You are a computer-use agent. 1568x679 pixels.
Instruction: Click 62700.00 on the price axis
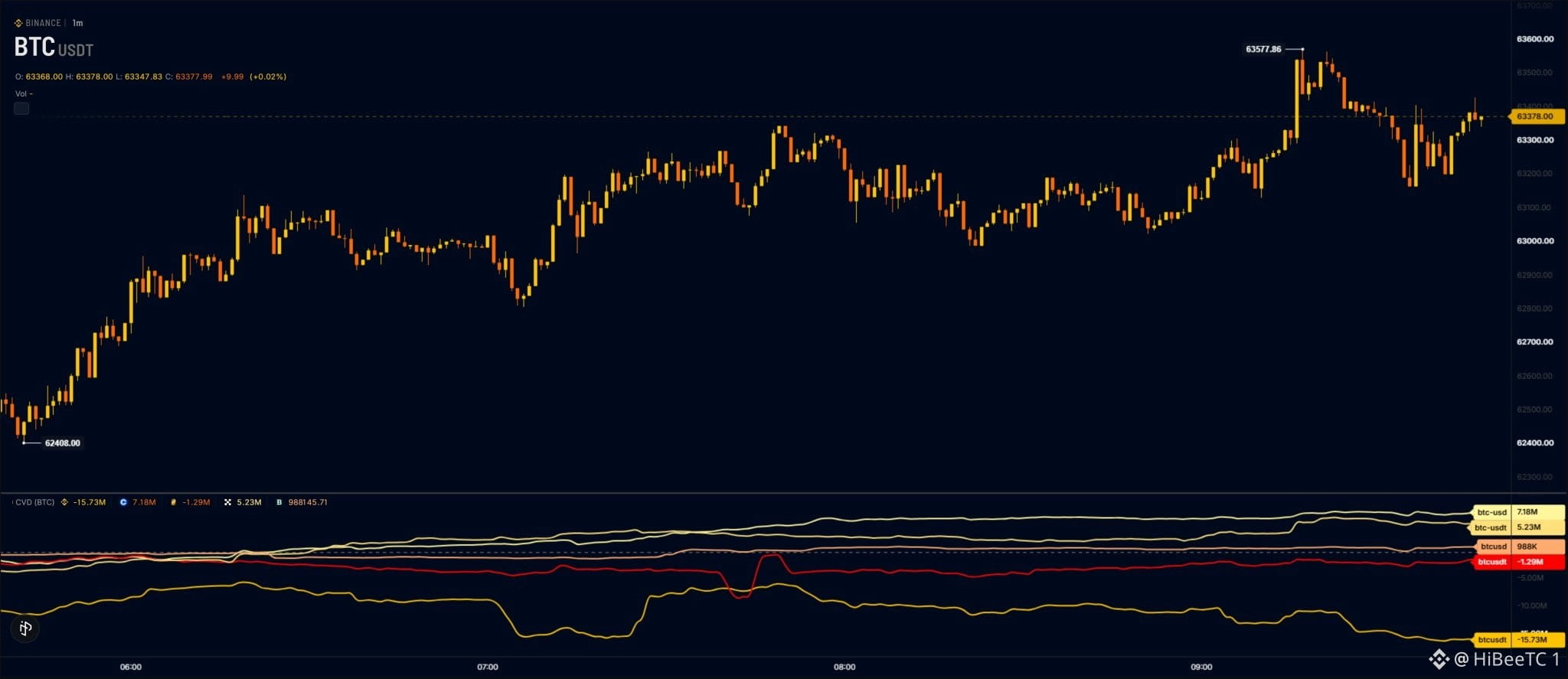[x=1535, y=342]
